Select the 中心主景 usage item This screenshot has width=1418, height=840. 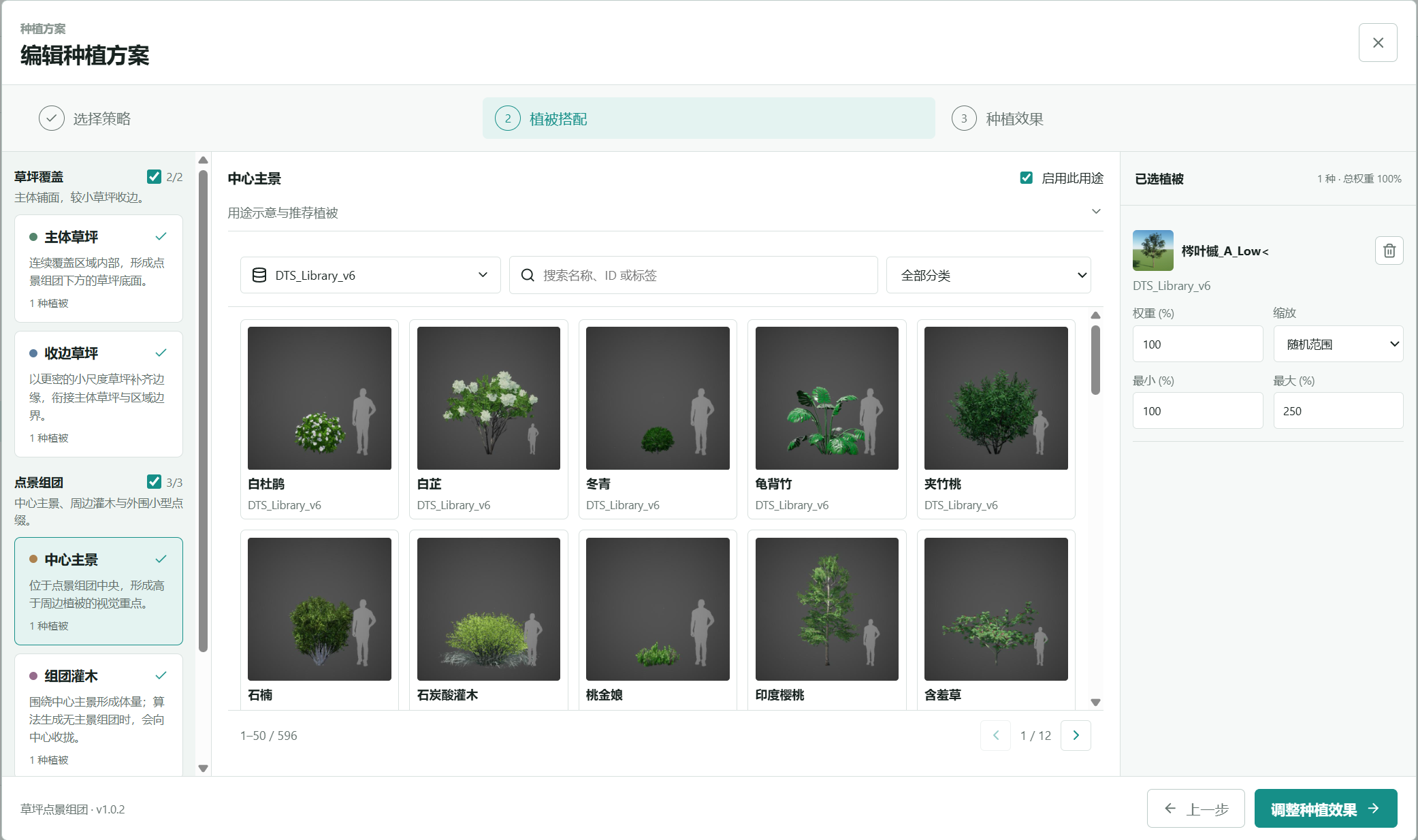(99, 591)
